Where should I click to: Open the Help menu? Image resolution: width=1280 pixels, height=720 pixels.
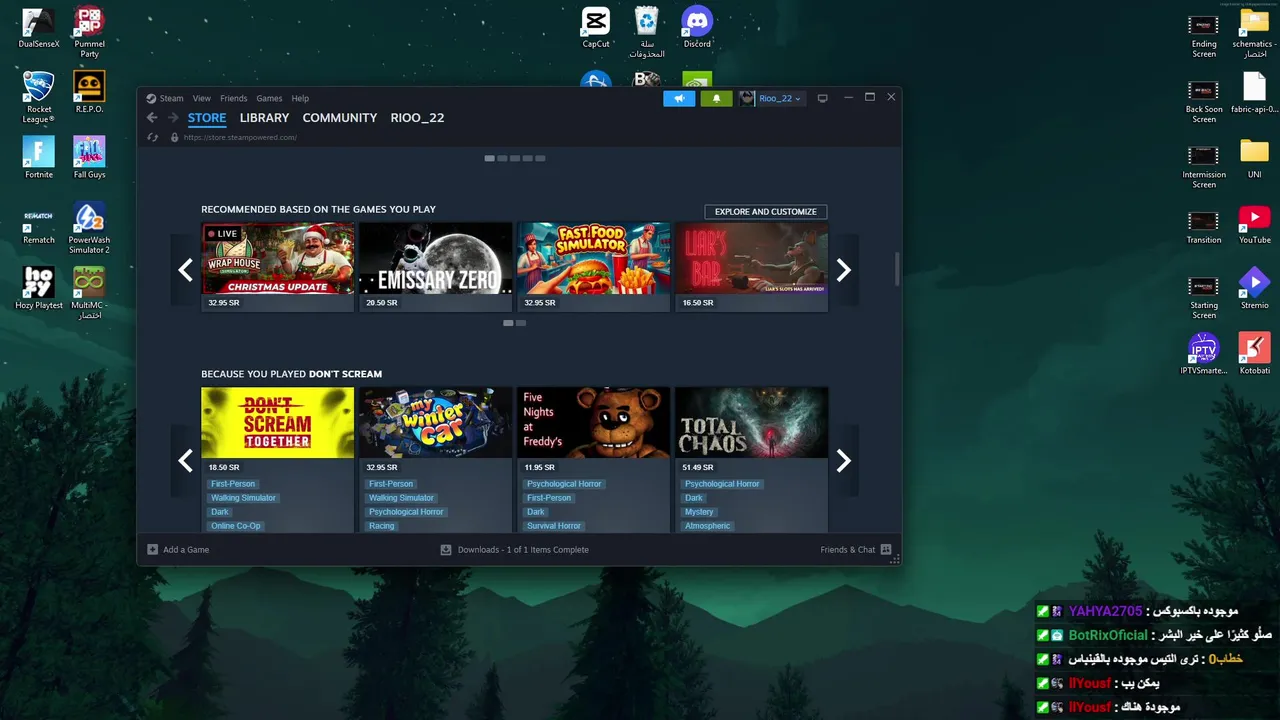(x=300, y=98)
